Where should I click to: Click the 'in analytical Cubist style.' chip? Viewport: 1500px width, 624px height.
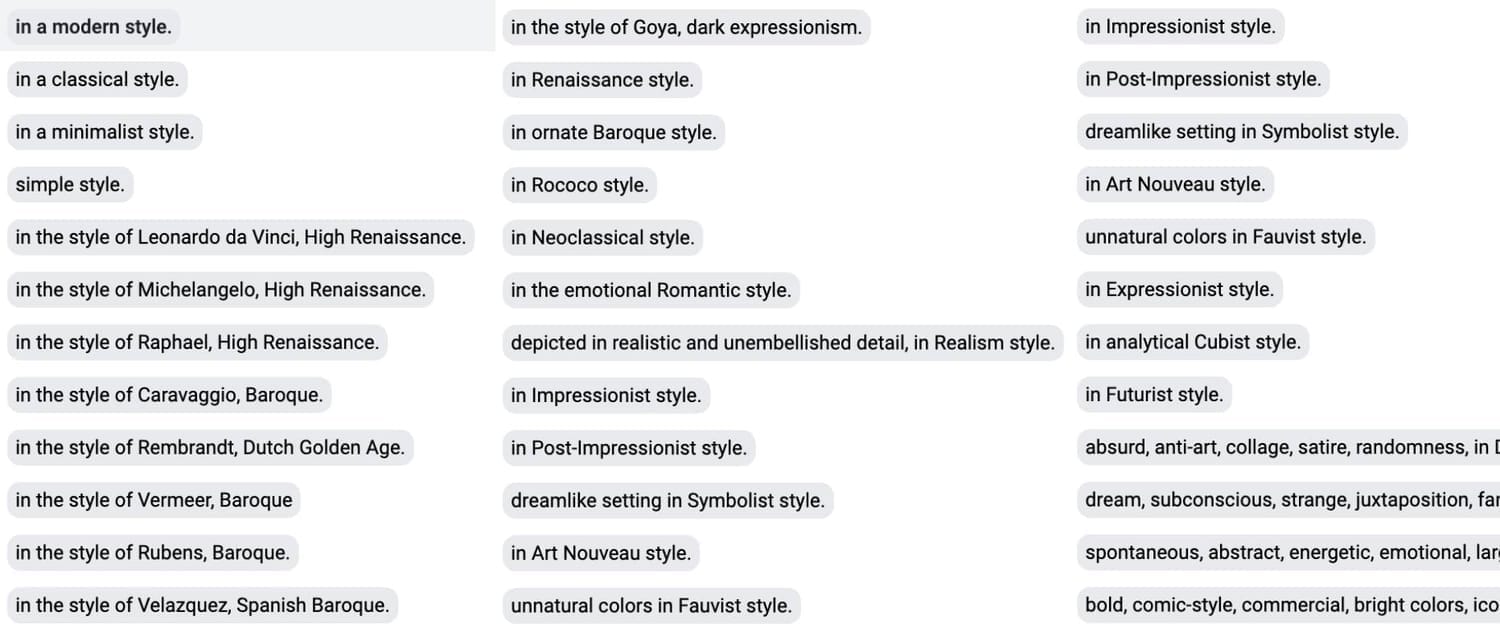pyautogui.click(x=1192, y=342)
